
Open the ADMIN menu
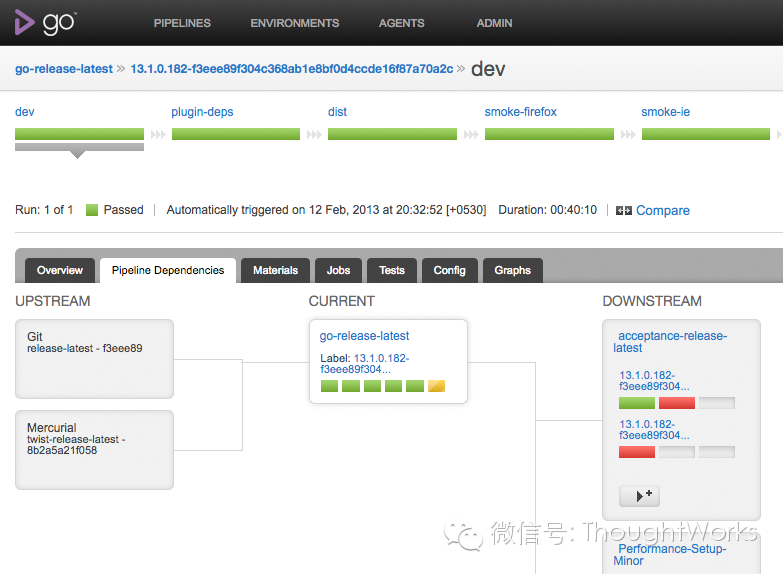pos(494,23)
